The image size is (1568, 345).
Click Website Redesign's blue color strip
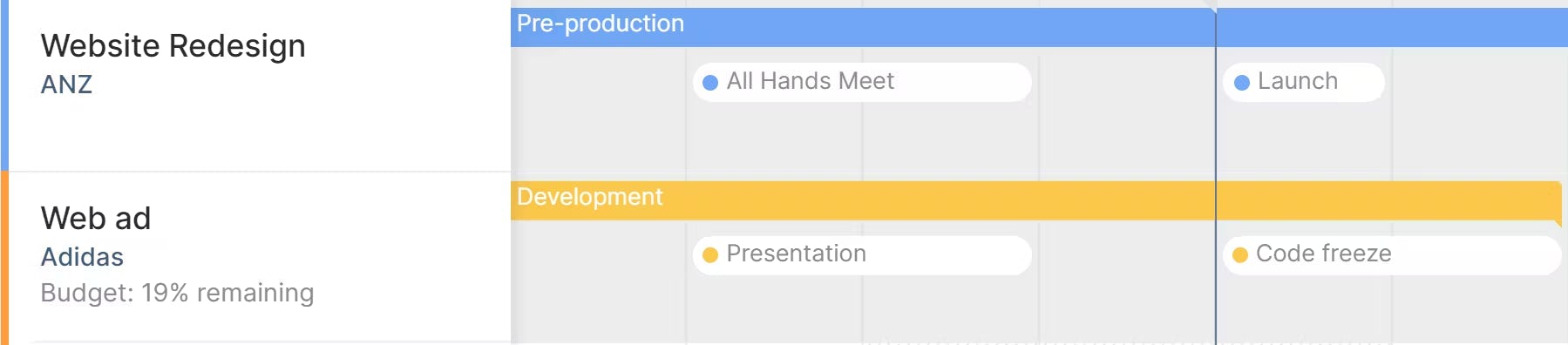point(4,85)
